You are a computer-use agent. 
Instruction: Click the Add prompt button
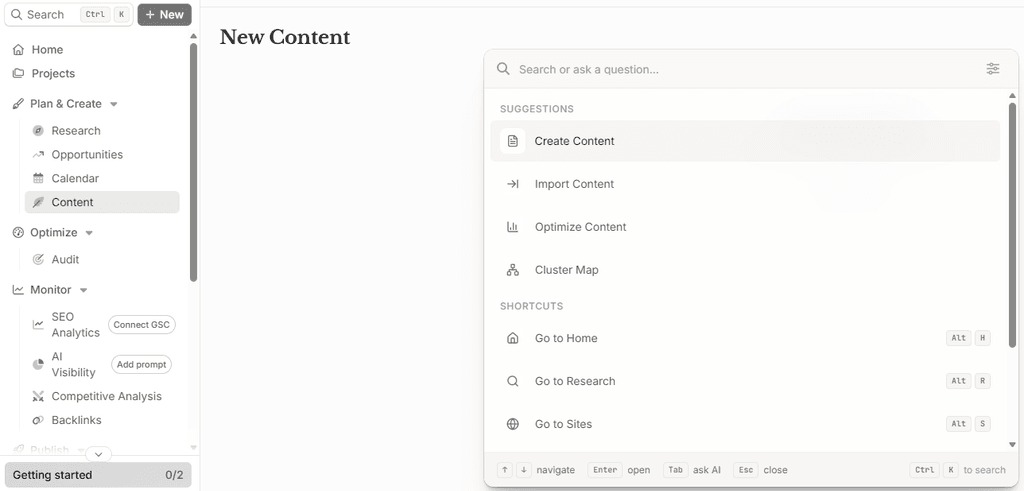142,364
